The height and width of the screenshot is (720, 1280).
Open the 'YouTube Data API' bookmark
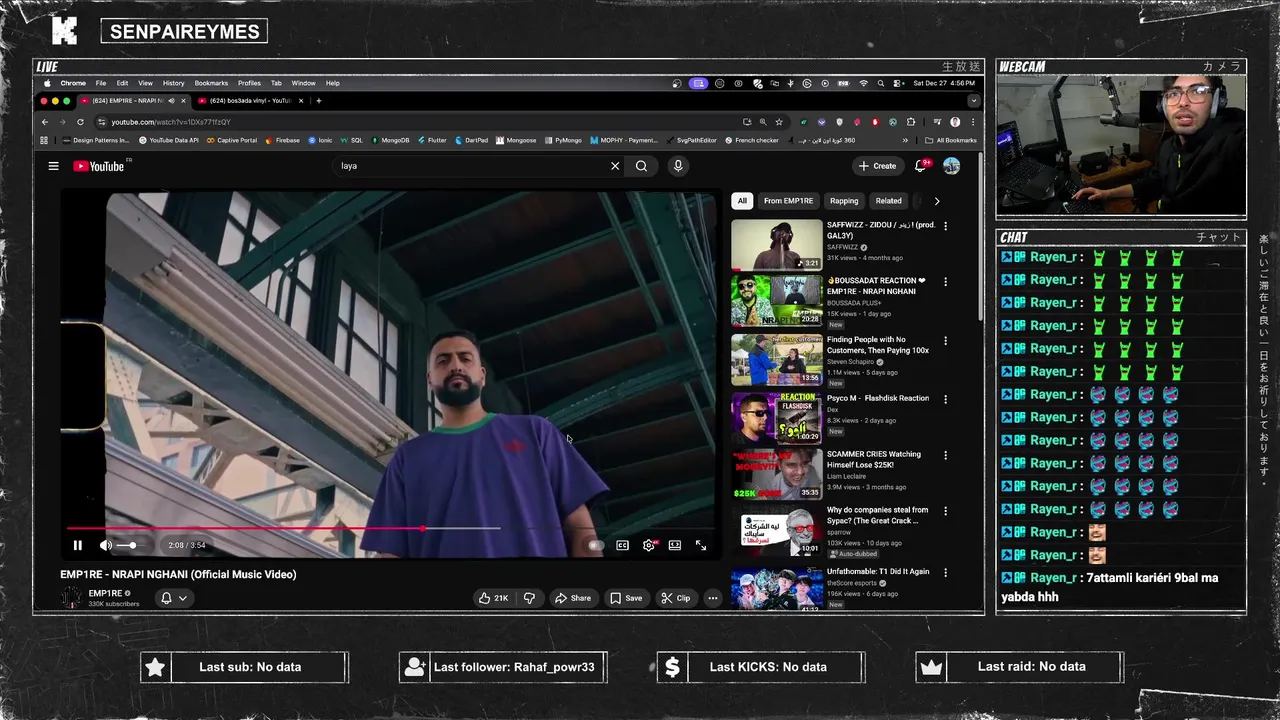tap(169, 140)
